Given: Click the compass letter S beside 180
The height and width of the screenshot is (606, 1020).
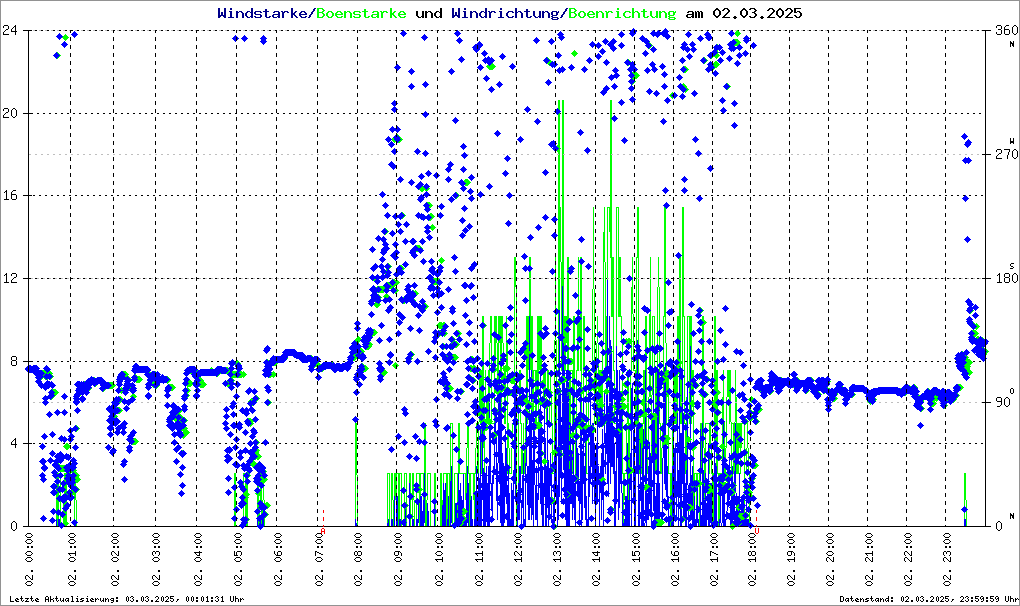Looking at the screenshot, I should tap(1012, 266).
